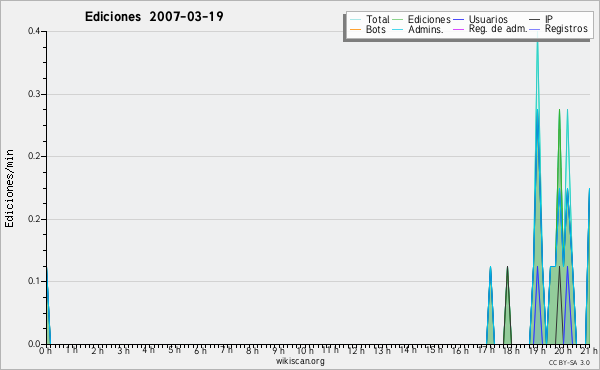
Task: Click the orange Bots legend line swatch
Action: click(355, 29)
